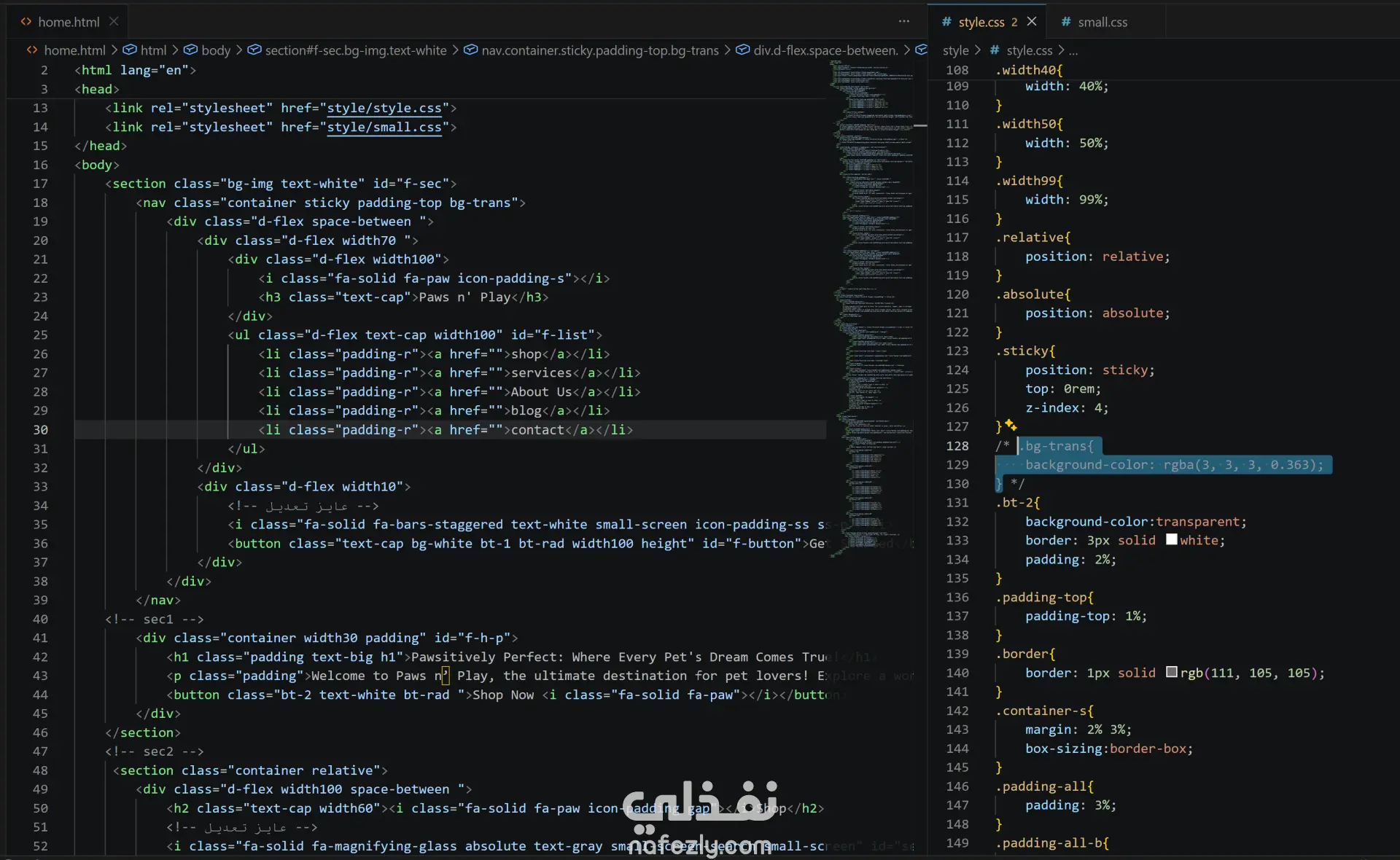Viewport: 1400px width, 860px height.
Task: Click 'background-color:transparent;' declaration
Action: (x=1135, y=521)
